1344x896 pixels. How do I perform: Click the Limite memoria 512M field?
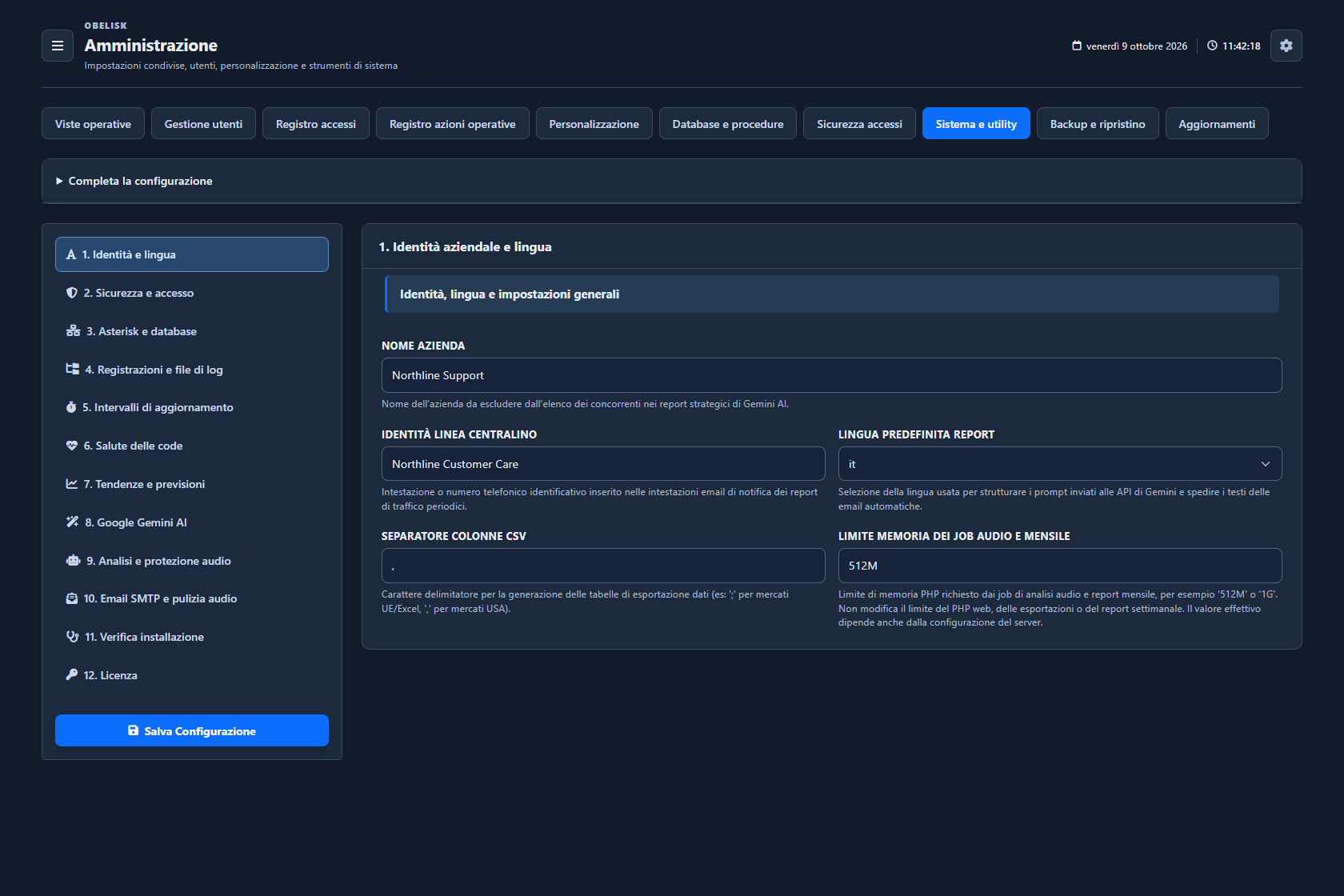[1060, 566]
